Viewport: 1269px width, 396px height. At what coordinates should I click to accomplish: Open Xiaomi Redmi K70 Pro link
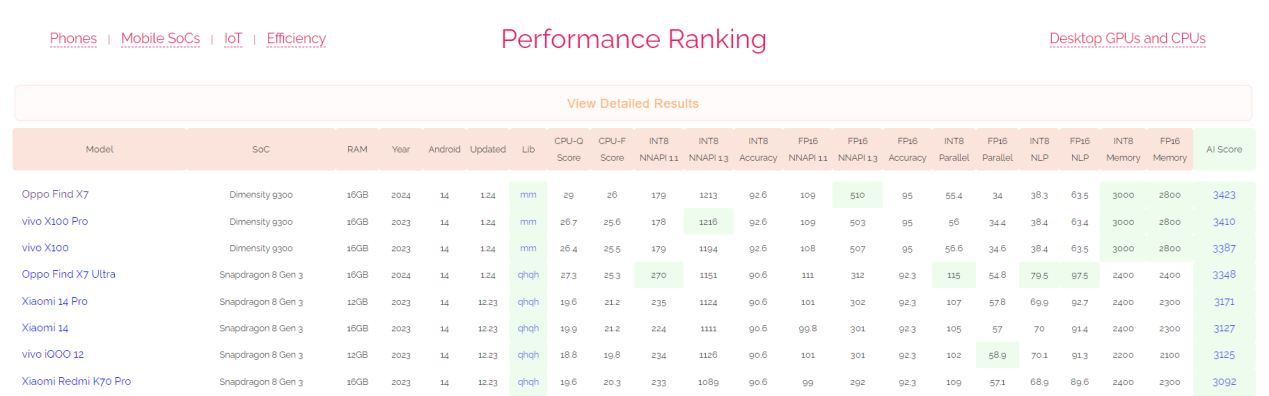tap(76, 381)
